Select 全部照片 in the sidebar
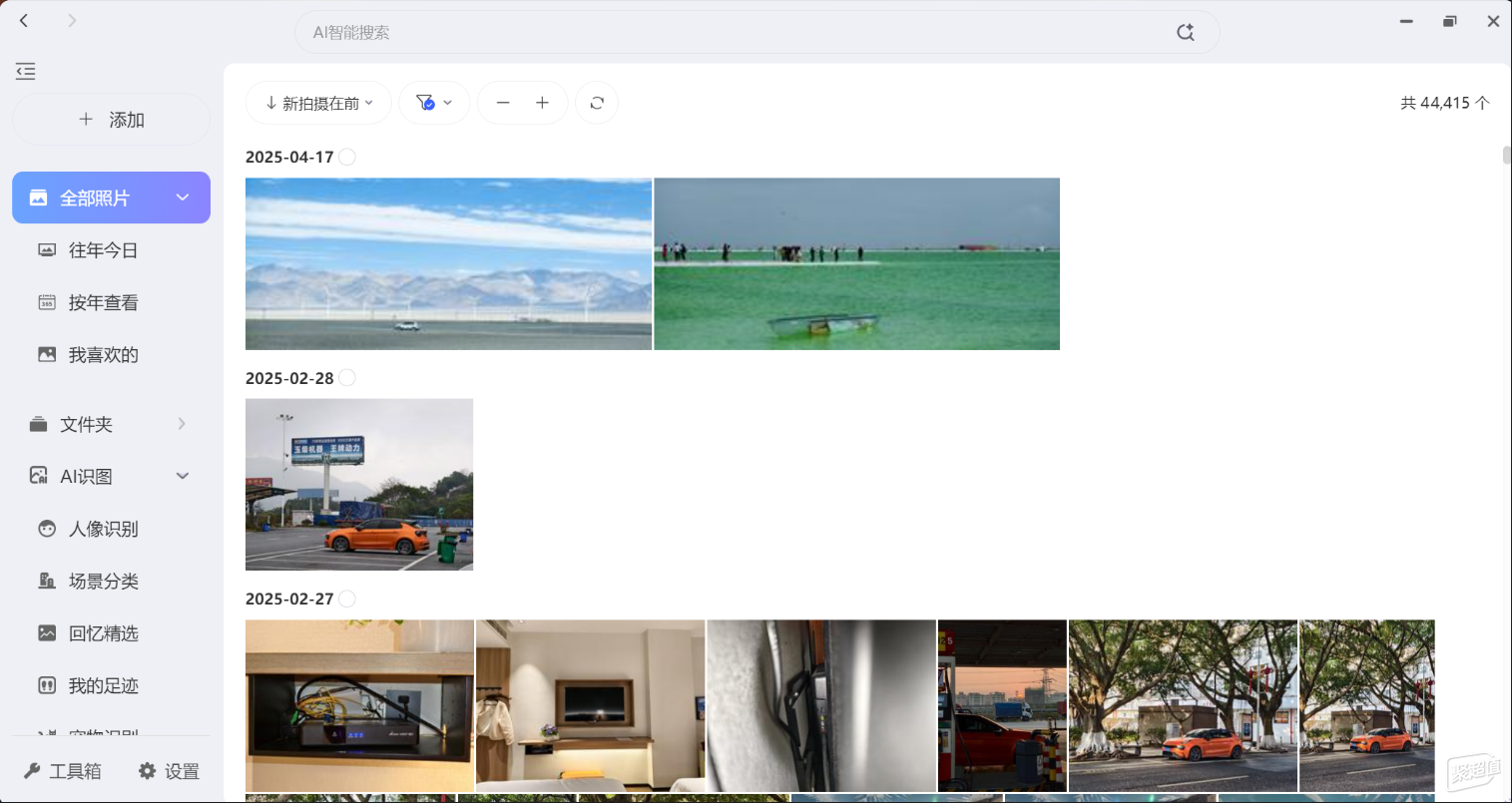Image resolution: width=1512 pixels, height=803 pixels. click(x=111, y=198)
